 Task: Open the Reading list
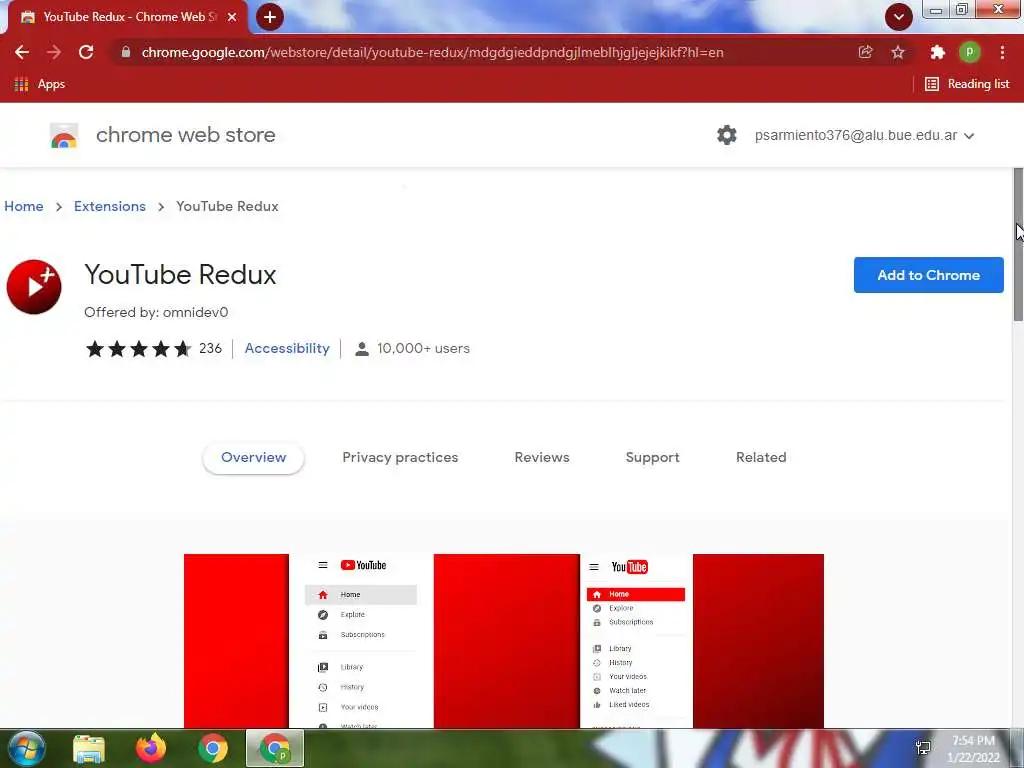tap(967, 84)
